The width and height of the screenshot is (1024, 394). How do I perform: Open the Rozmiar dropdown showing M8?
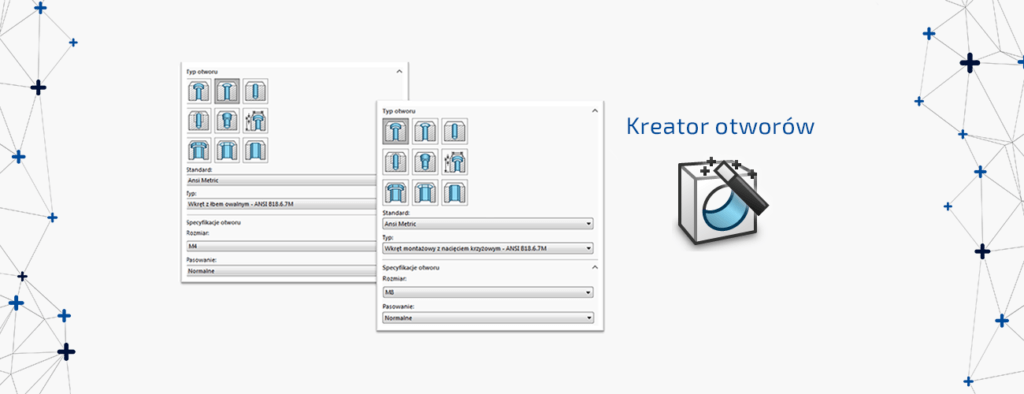pos(488,293)
